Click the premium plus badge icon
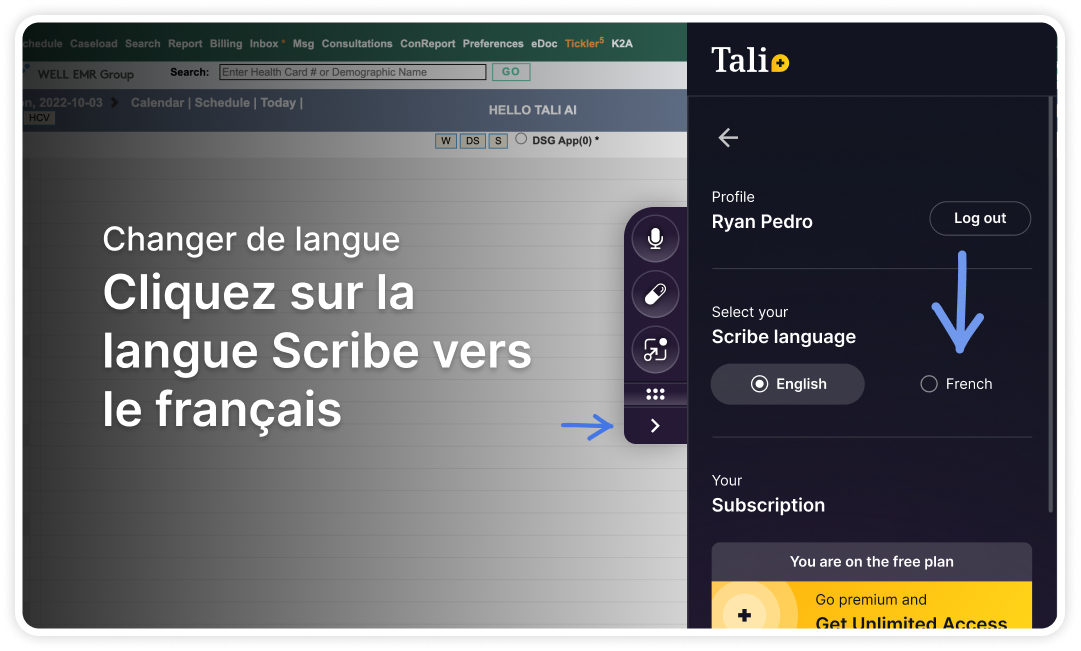 click(x=745, y=614)
